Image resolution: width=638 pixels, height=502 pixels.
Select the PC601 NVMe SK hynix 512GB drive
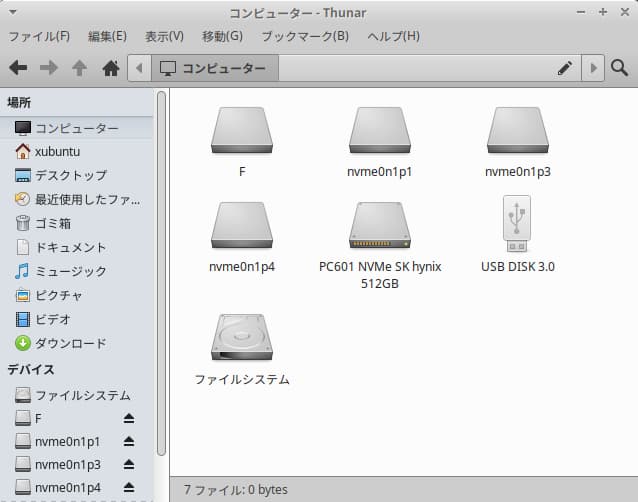click(380, 225)
